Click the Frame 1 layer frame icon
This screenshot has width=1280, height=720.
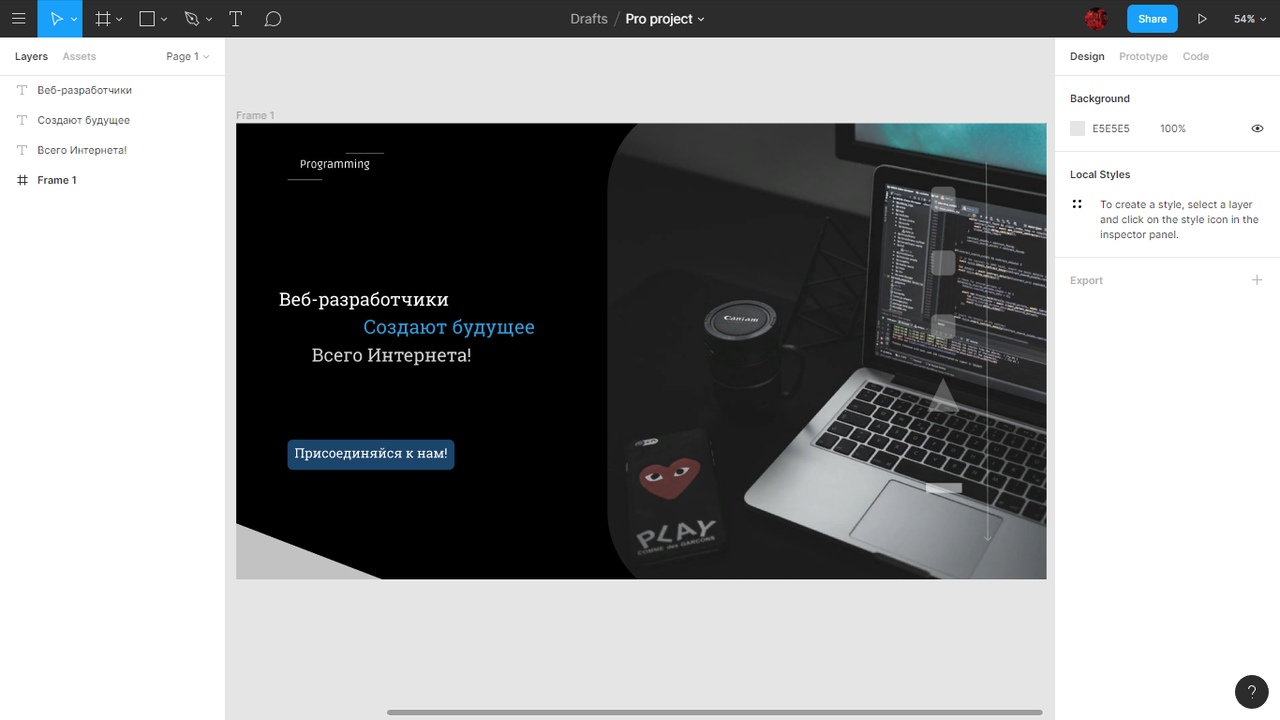pyautogui.click(x=22, y=180)
